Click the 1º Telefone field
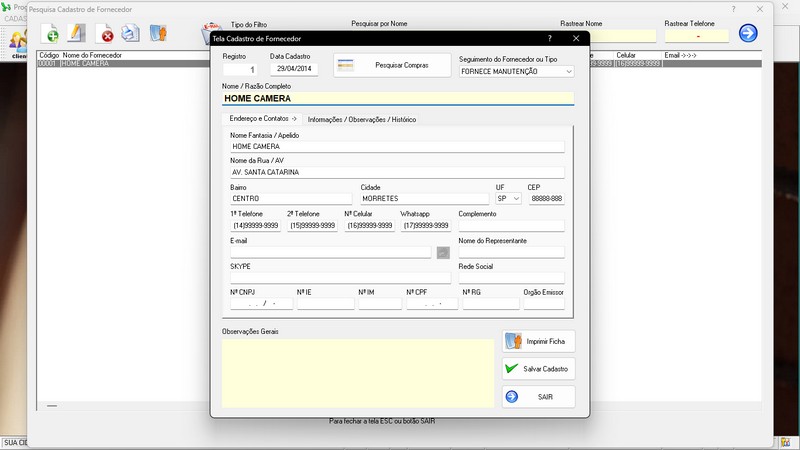This screenshot has height=450, width=800. (256, 226)
